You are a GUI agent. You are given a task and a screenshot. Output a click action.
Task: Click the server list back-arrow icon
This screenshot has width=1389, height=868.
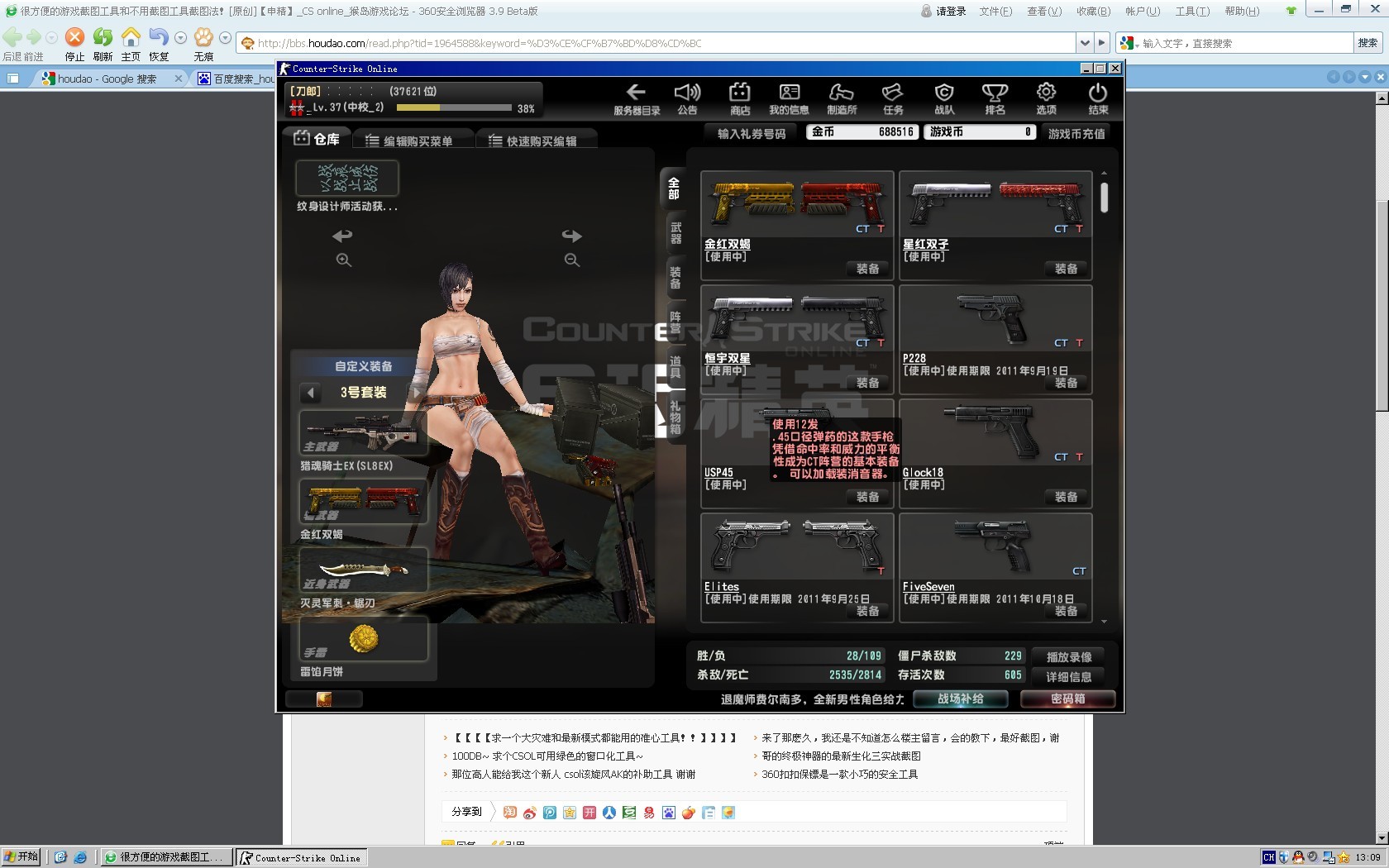point(636,92)
